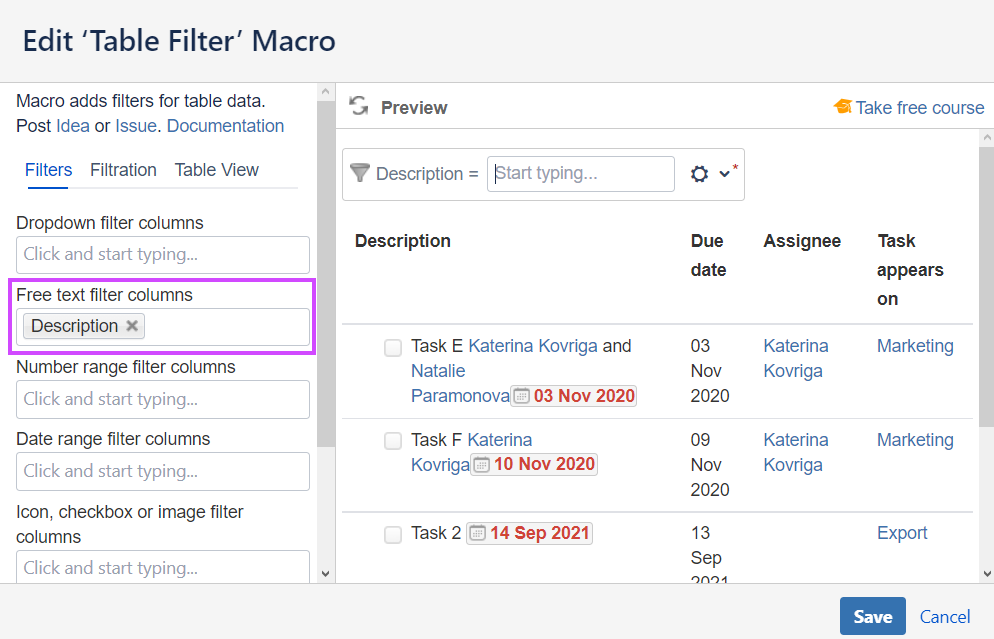
Task: Click calendar icon beside 14 Sep 2021
Action: point(477,533)
